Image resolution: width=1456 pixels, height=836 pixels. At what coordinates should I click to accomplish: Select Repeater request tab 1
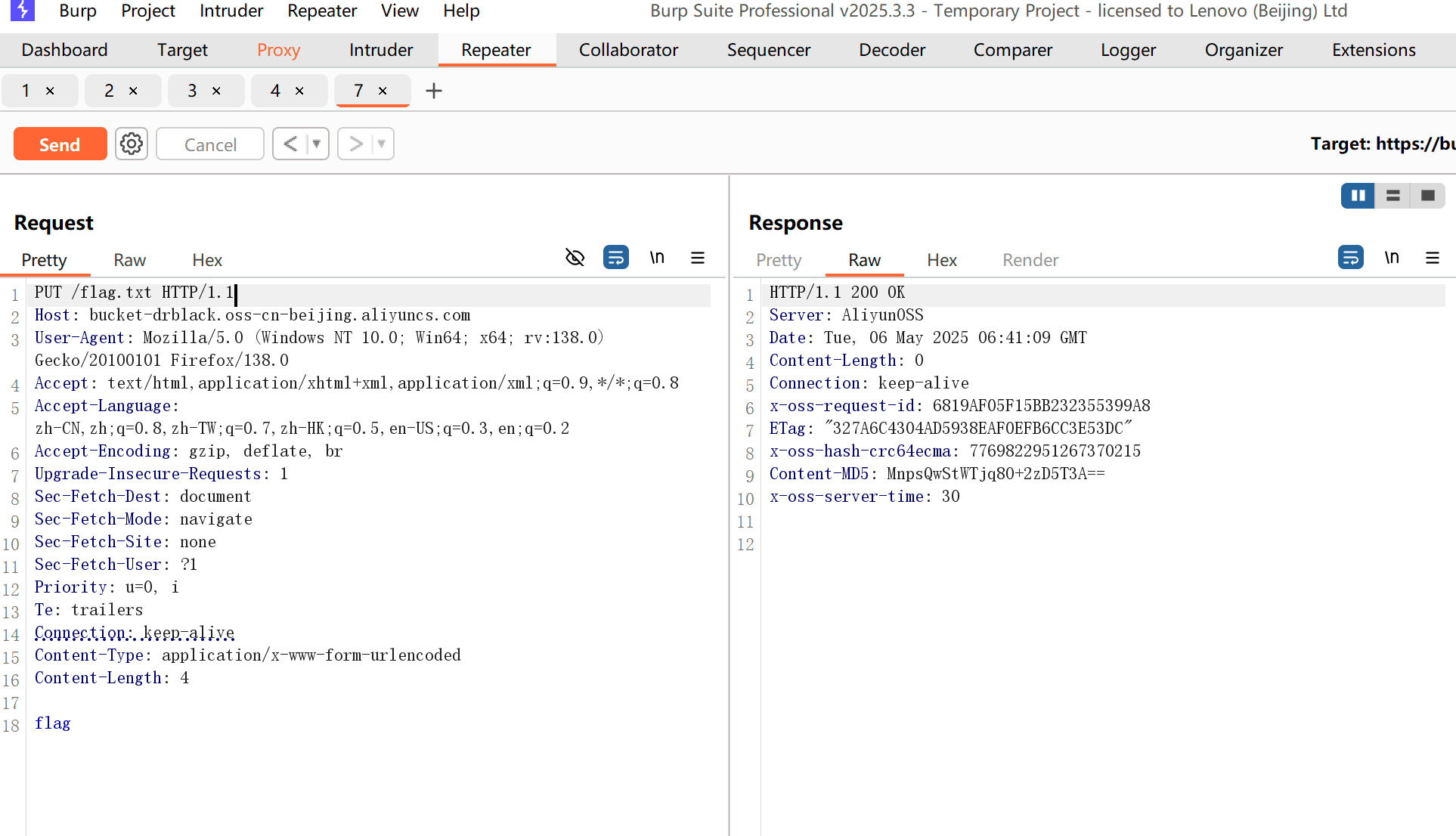pos(26,91)
